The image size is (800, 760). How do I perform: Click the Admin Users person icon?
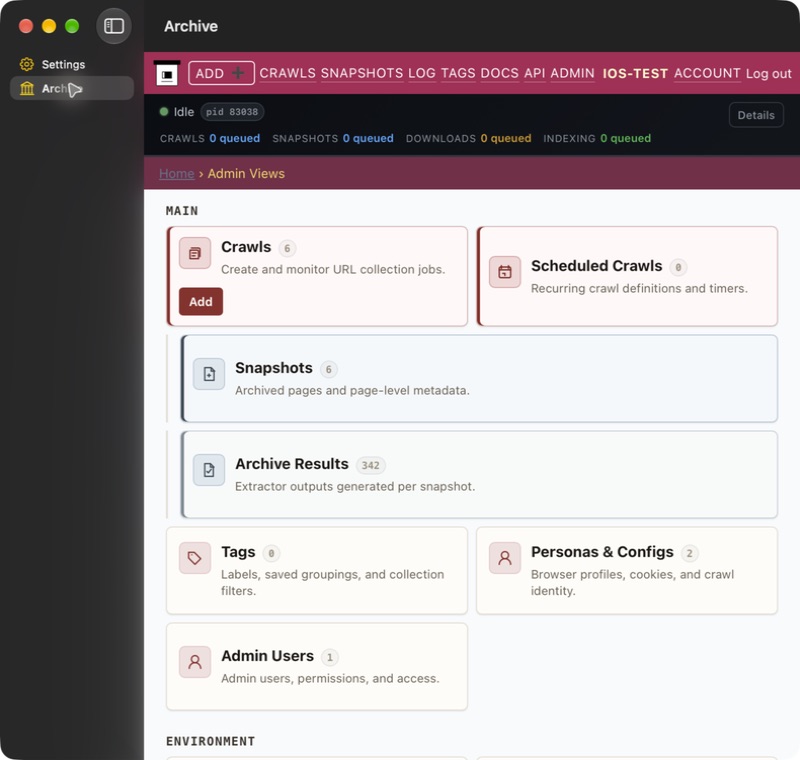pos(195,662)
